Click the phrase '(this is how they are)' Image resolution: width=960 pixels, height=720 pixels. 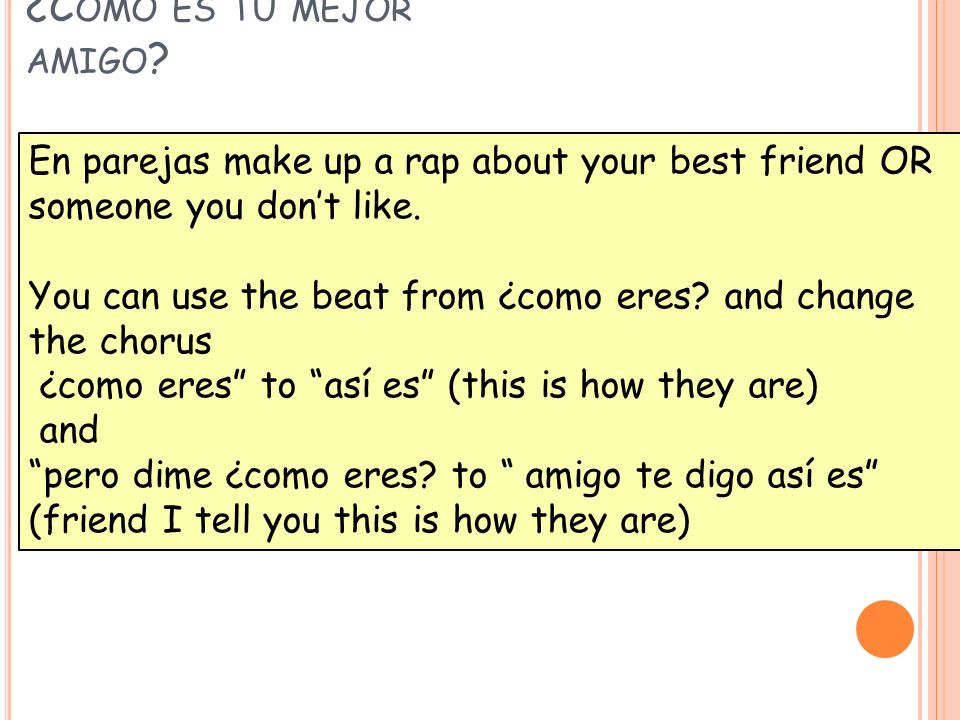pos(633,386)
